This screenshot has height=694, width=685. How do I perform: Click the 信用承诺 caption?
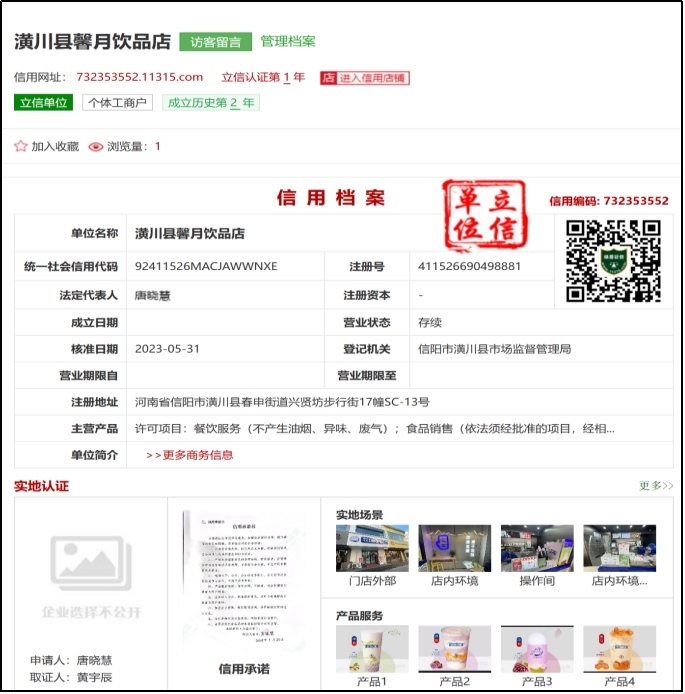[244, 669]
